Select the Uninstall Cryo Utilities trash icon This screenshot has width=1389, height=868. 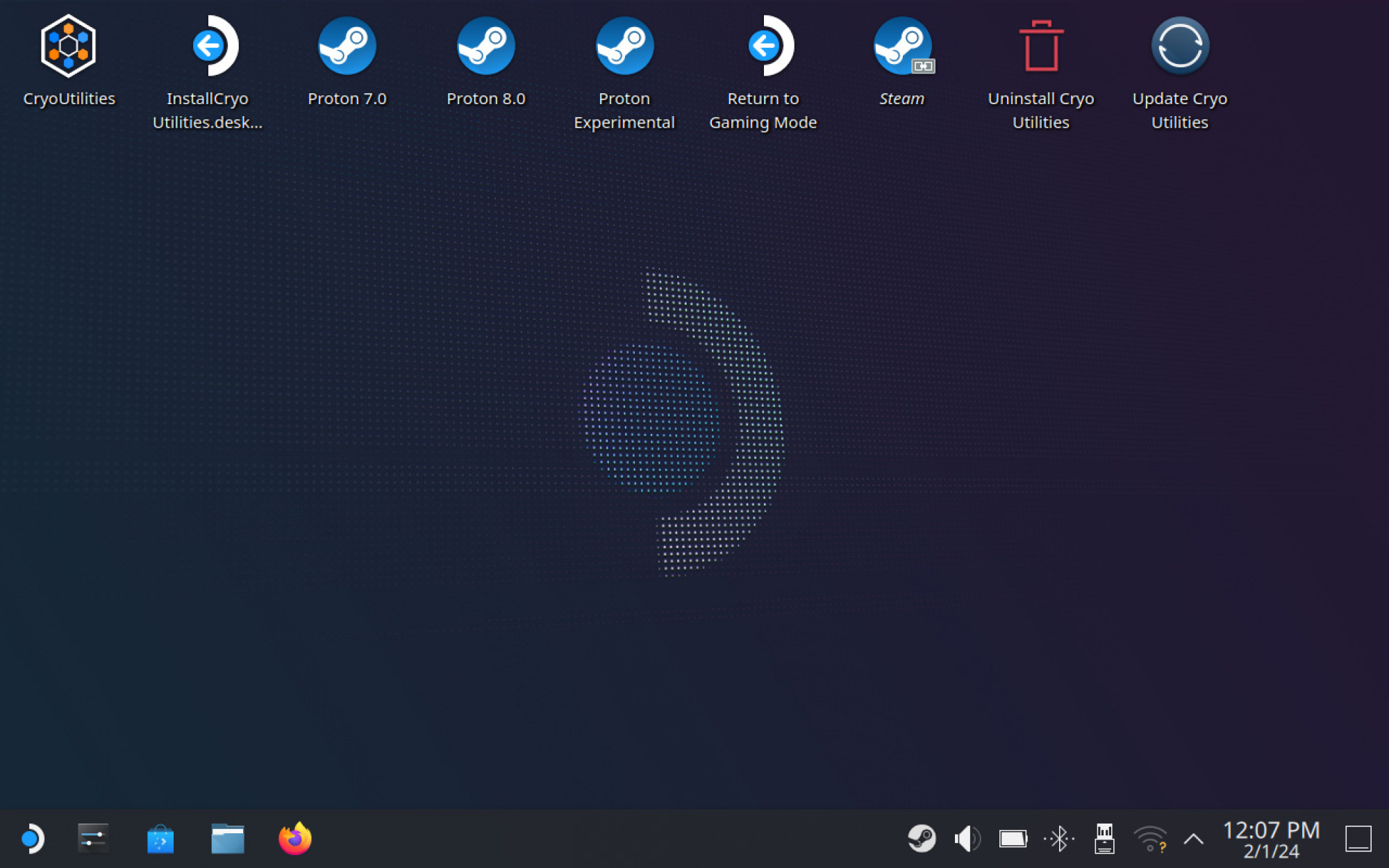point(1041,46)
